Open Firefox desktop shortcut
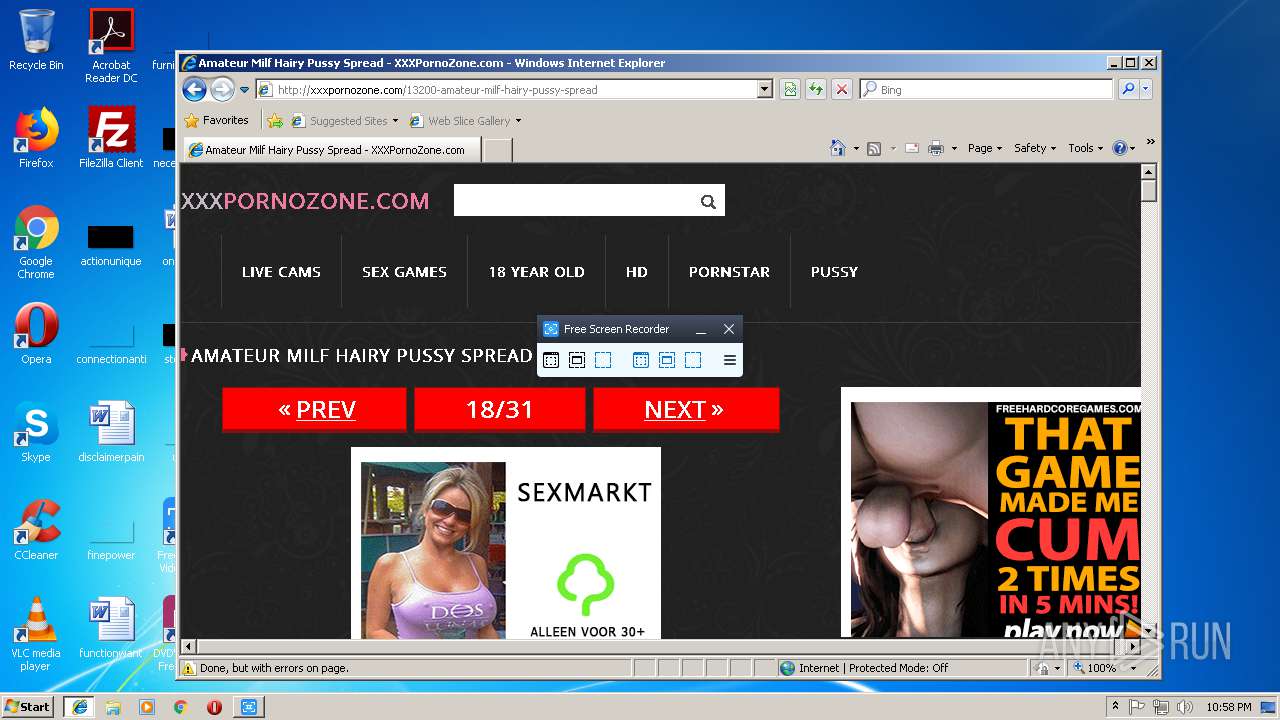1280x720 pixels. (36, 138)
